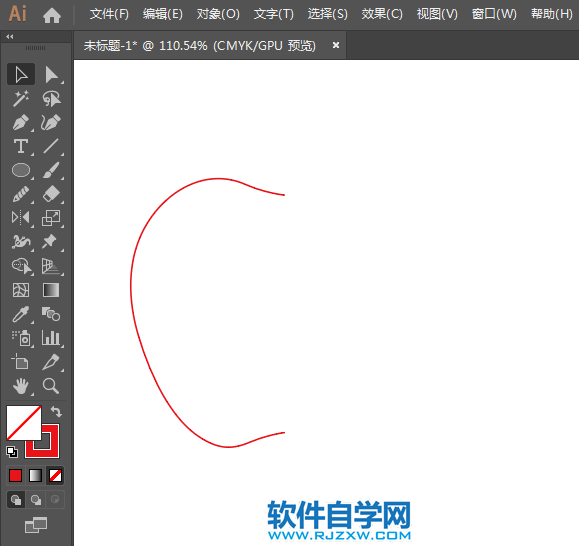Pick the Eyedropper tool
Screen dimensions: 579x546
point(21,314)
